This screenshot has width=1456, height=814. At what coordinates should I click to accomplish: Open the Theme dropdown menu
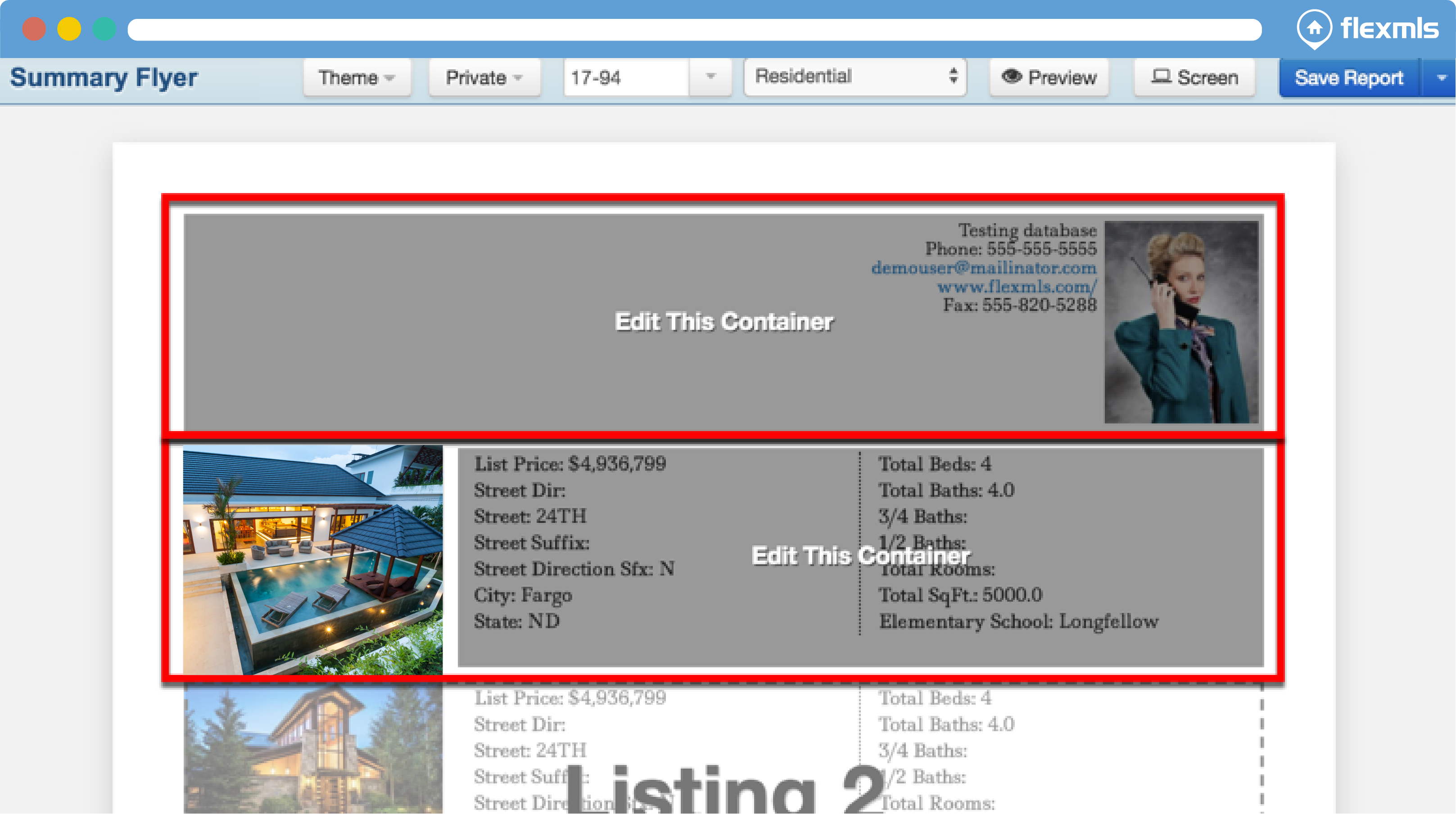coord(356,77)
